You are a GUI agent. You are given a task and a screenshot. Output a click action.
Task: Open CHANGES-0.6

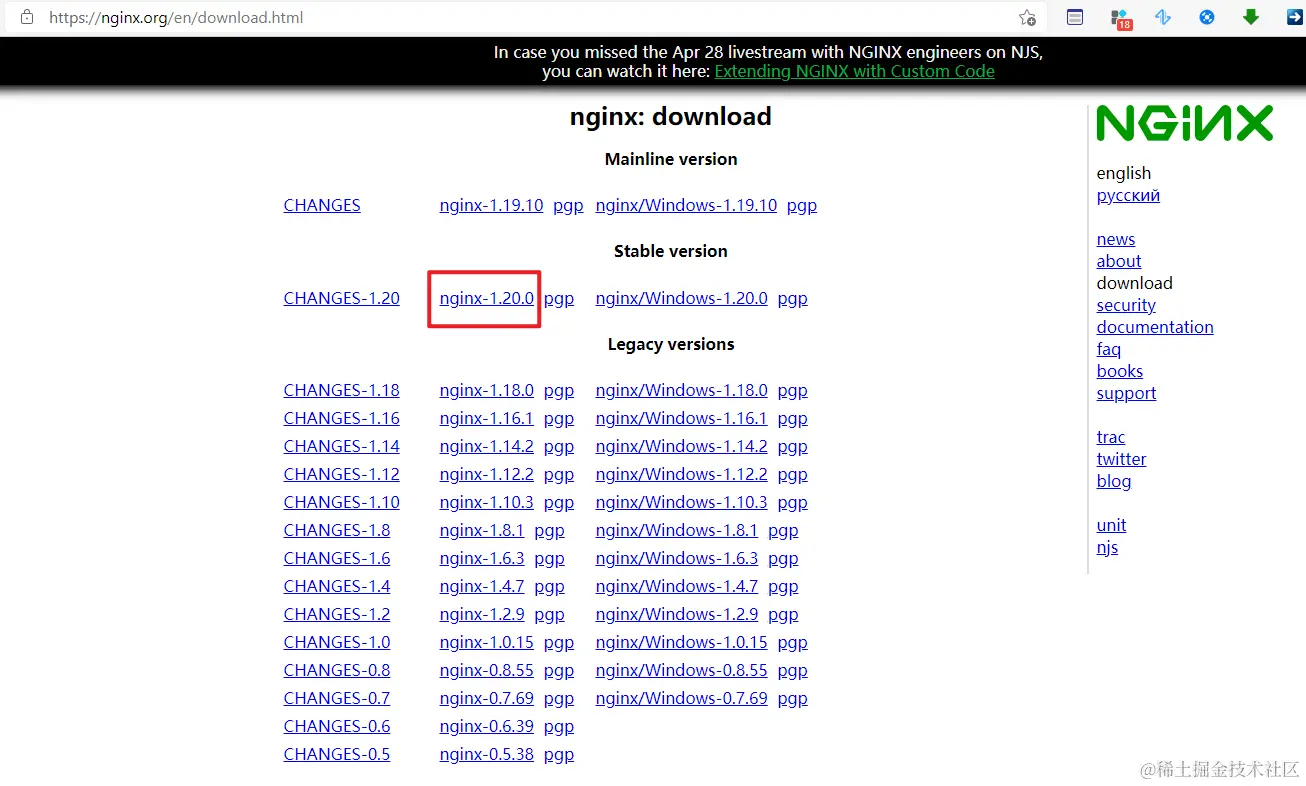337,726
